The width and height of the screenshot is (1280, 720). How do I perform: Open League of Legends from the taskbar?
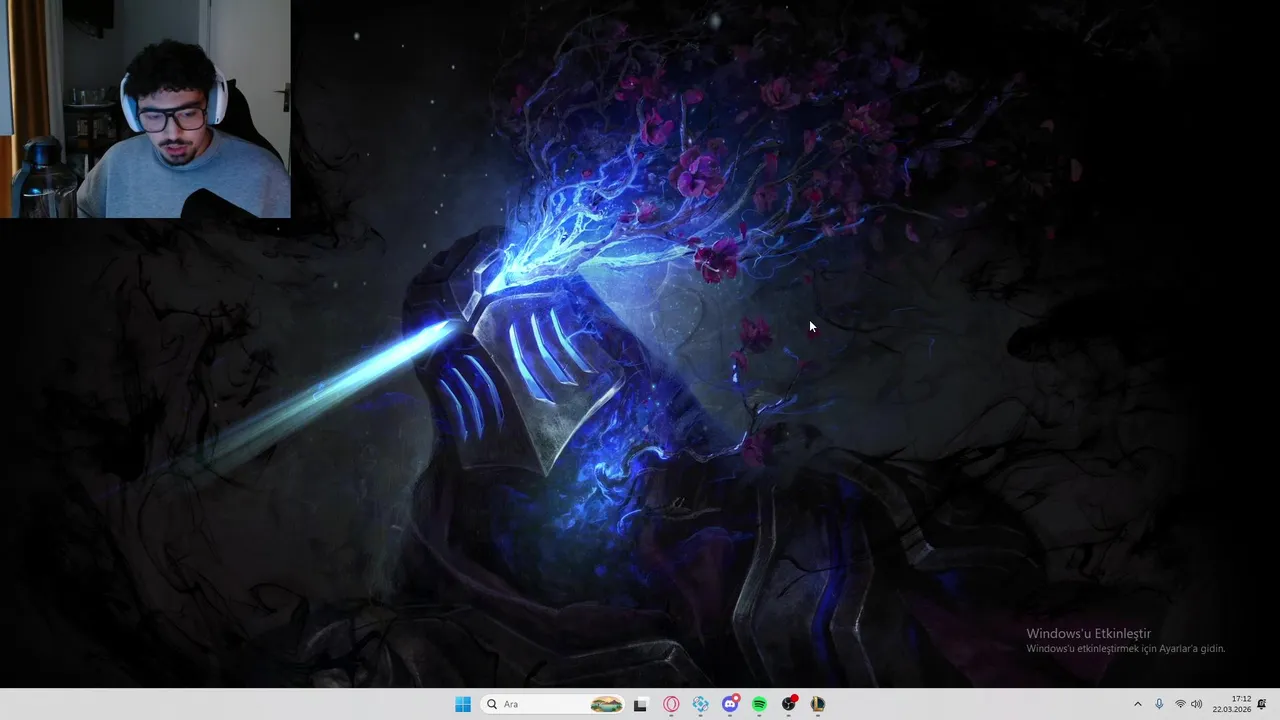coord(818,704)
